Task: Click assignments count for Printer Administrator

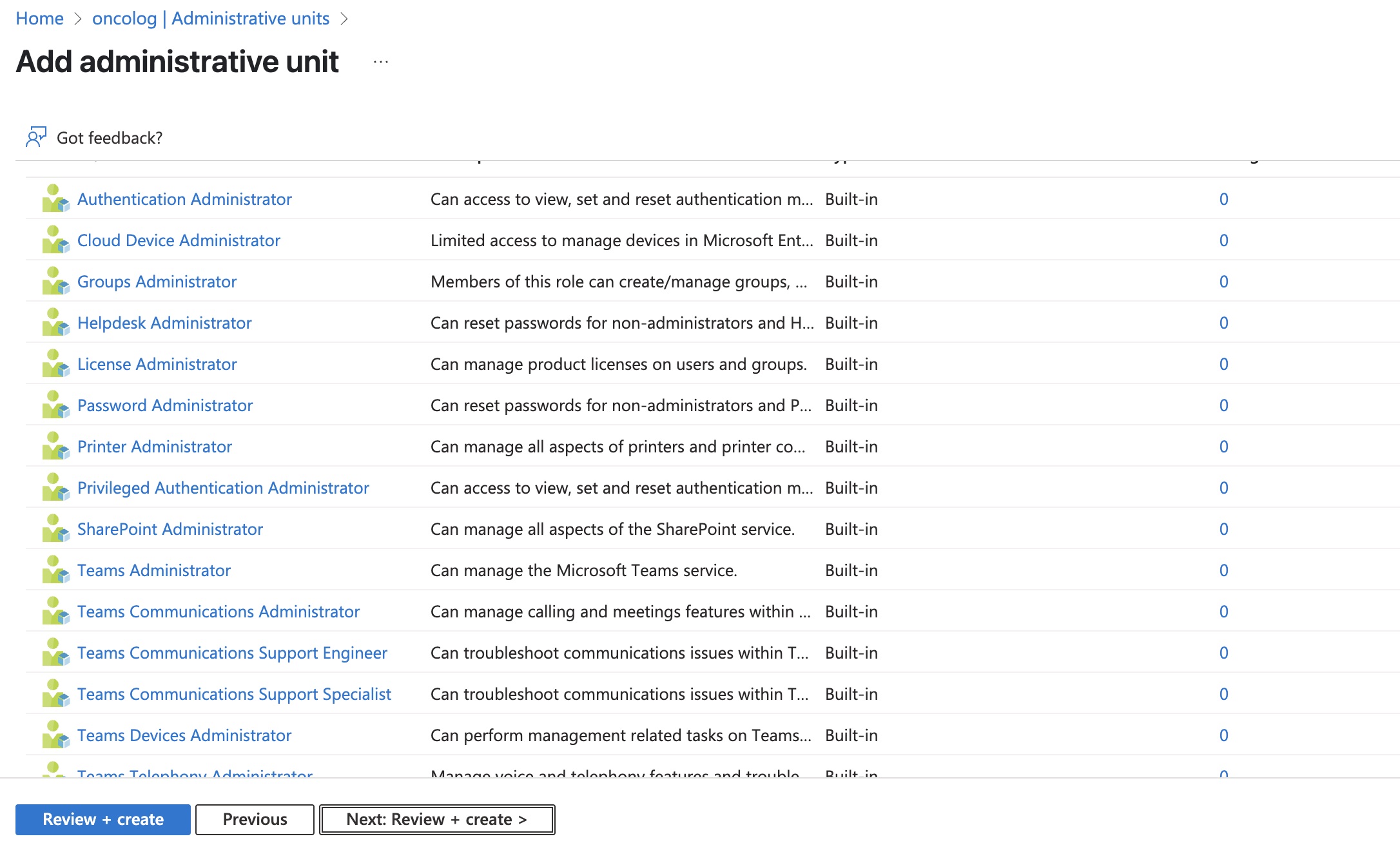Action: click(x=1223, y=447)
